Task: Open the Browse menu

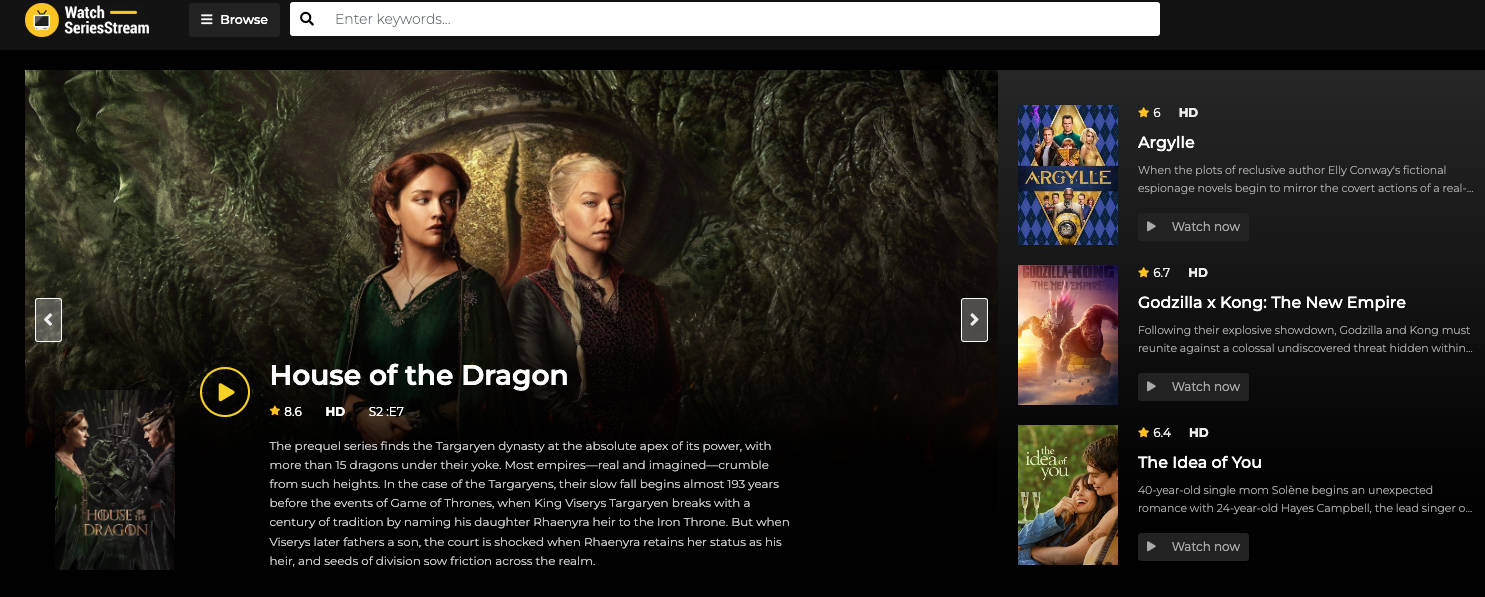Action: point(234,19)
